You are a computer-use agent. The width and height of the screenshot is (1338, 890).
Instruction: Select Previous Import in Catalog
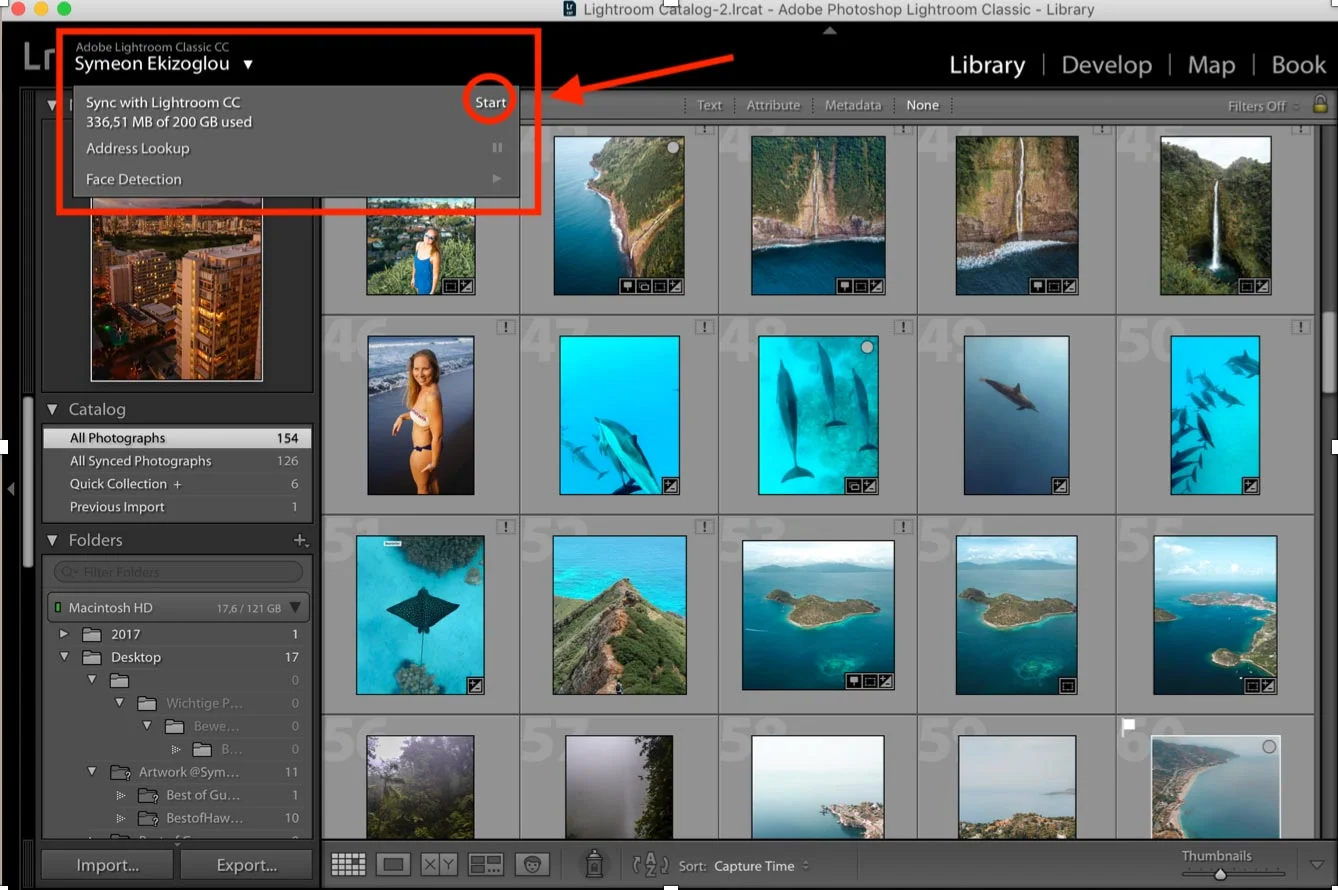[177, 507]
